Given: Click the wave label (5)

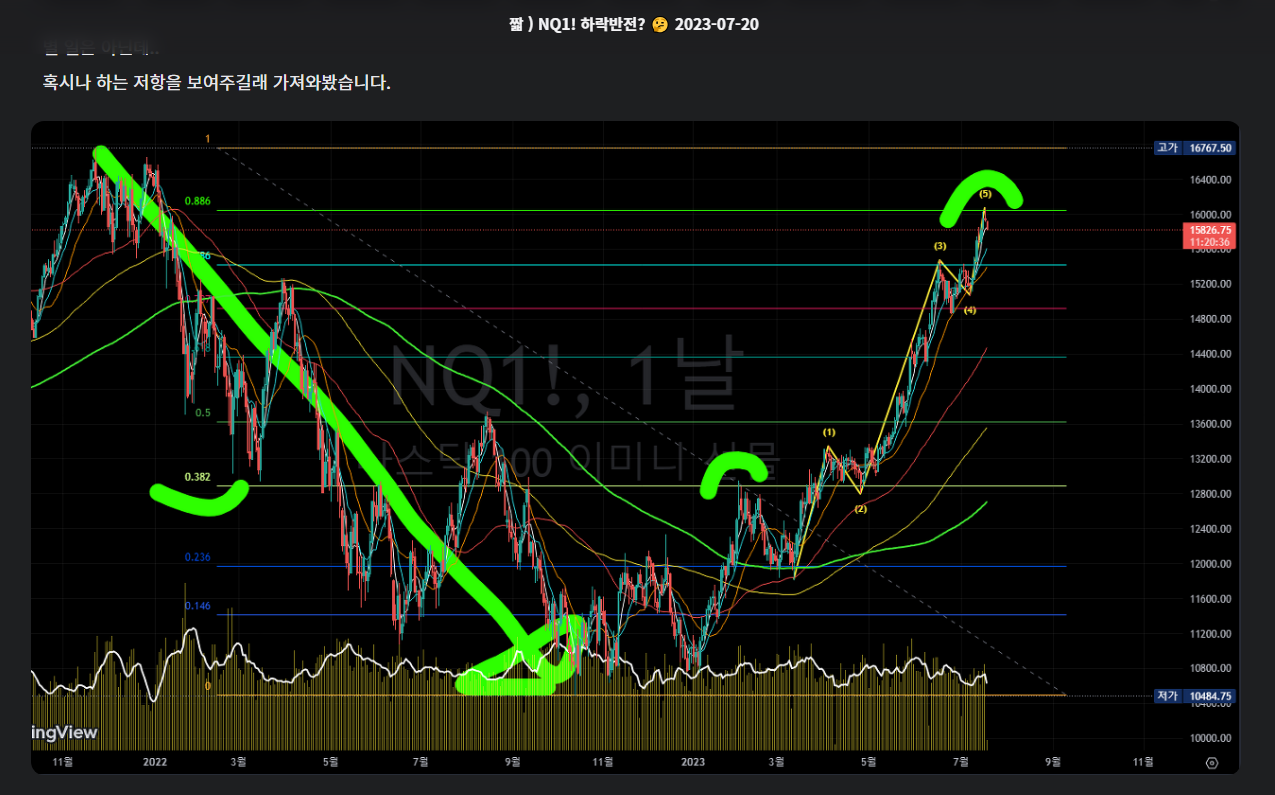Looking at the screenshot, I should 985,193.
